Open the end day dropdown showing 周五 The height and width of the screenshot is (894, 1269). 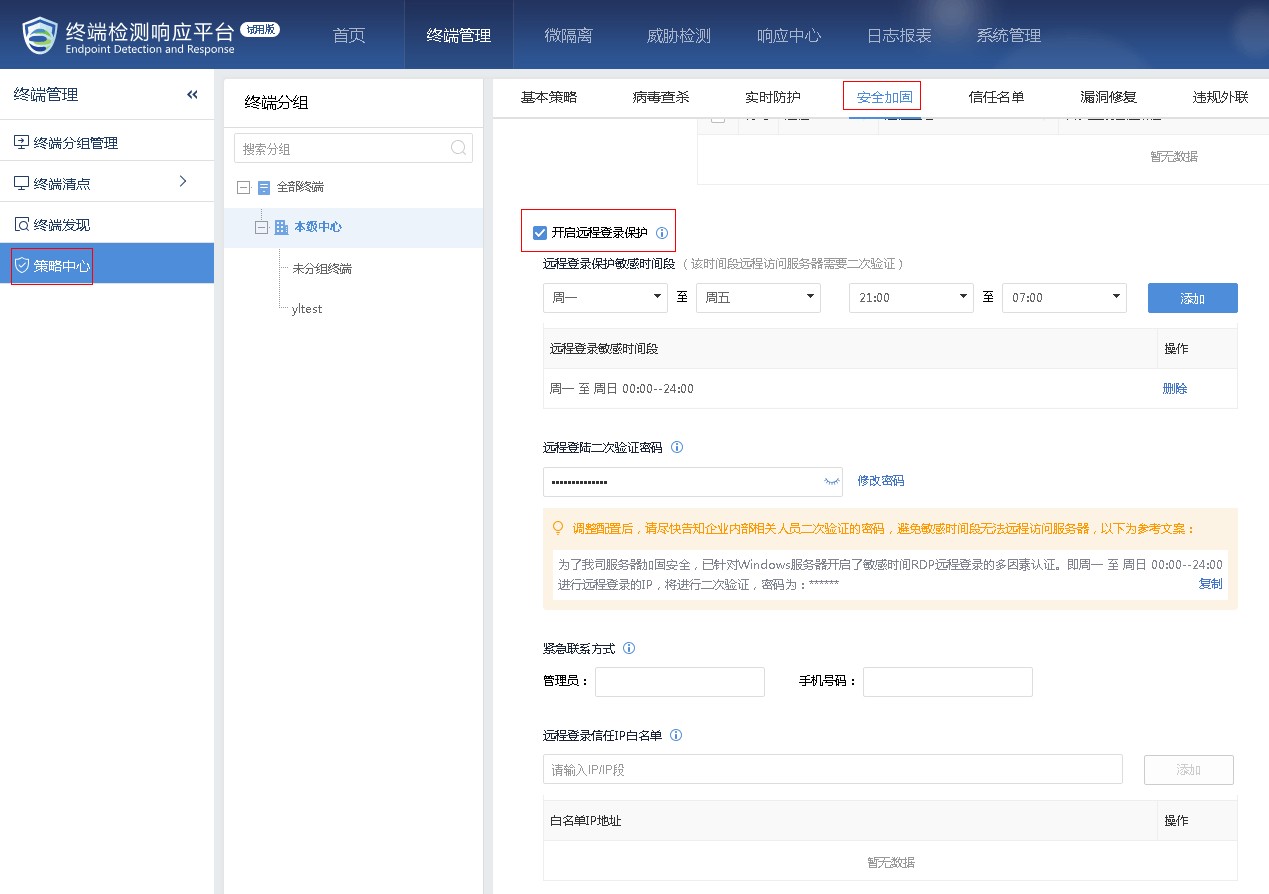click(x=757, y=298)
